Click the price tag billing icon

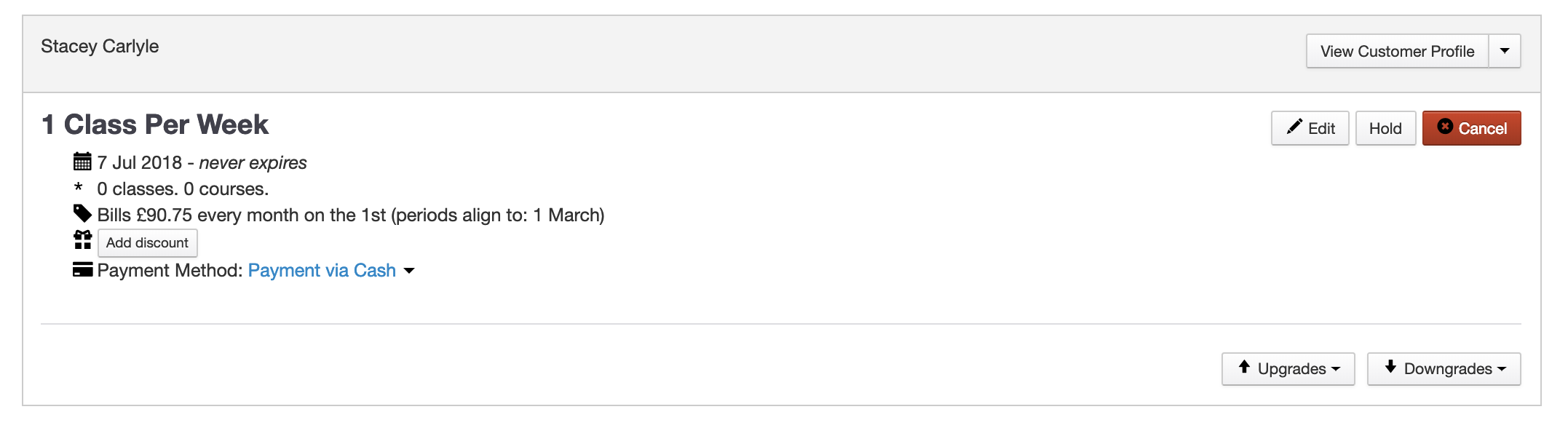(x=82, y=214)
